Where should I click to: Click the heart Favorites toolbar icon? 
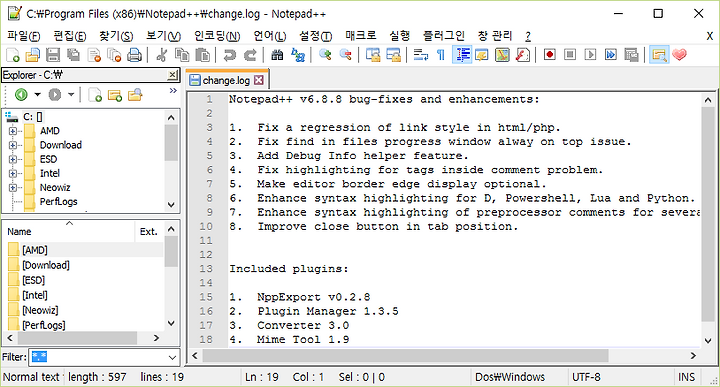click(680, 55)
